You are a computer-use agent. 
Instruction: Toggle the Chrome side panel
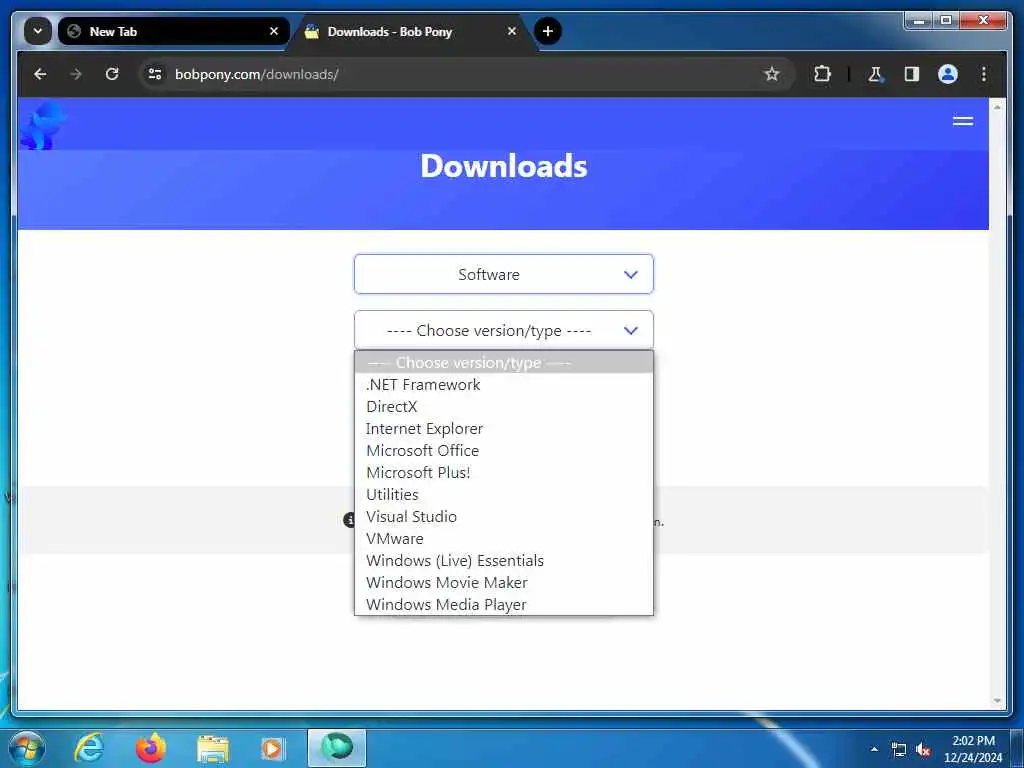912,74
